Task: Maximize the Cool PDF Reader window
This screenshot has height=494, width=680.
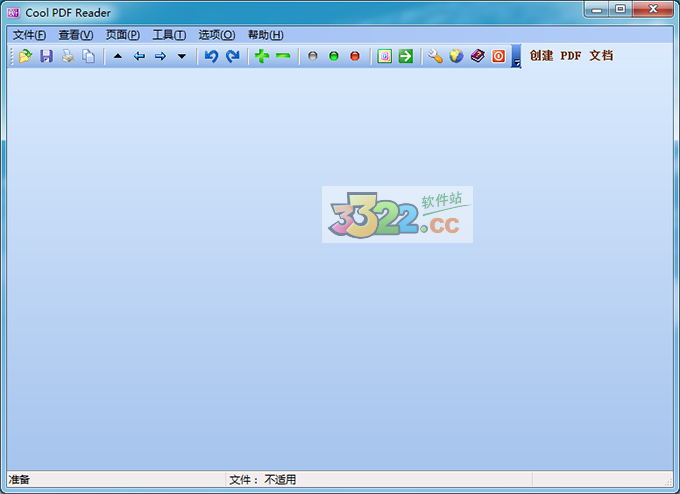Action: click(x=621, y=9)
